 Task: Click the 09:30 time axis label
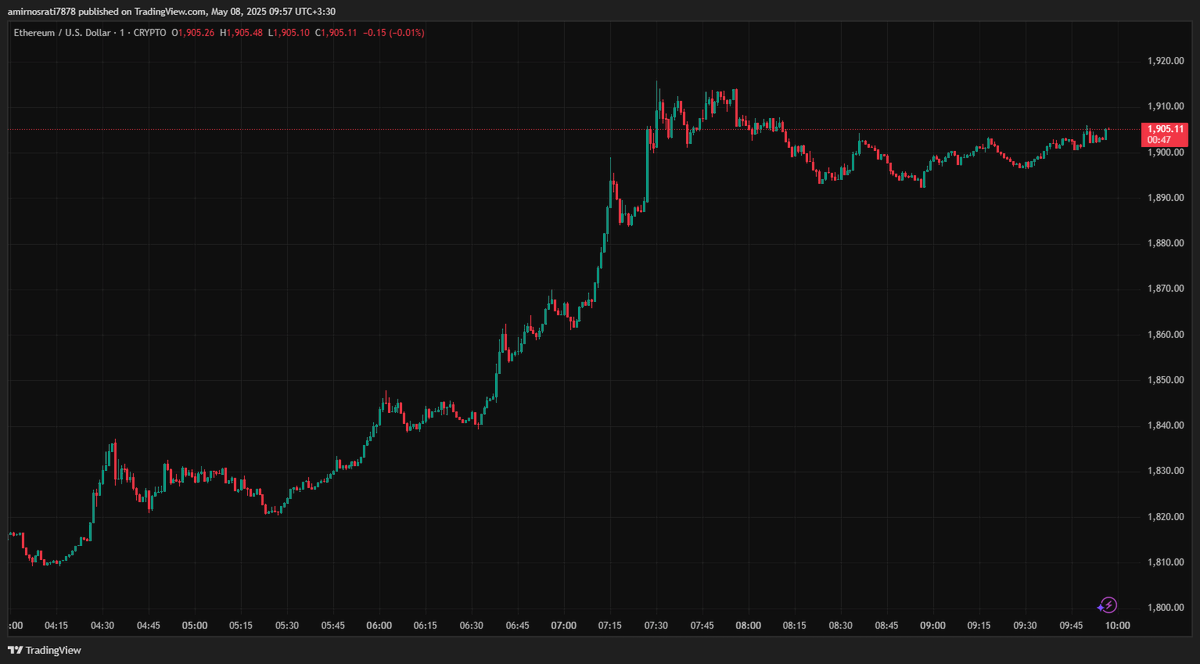pos(1025,625)
